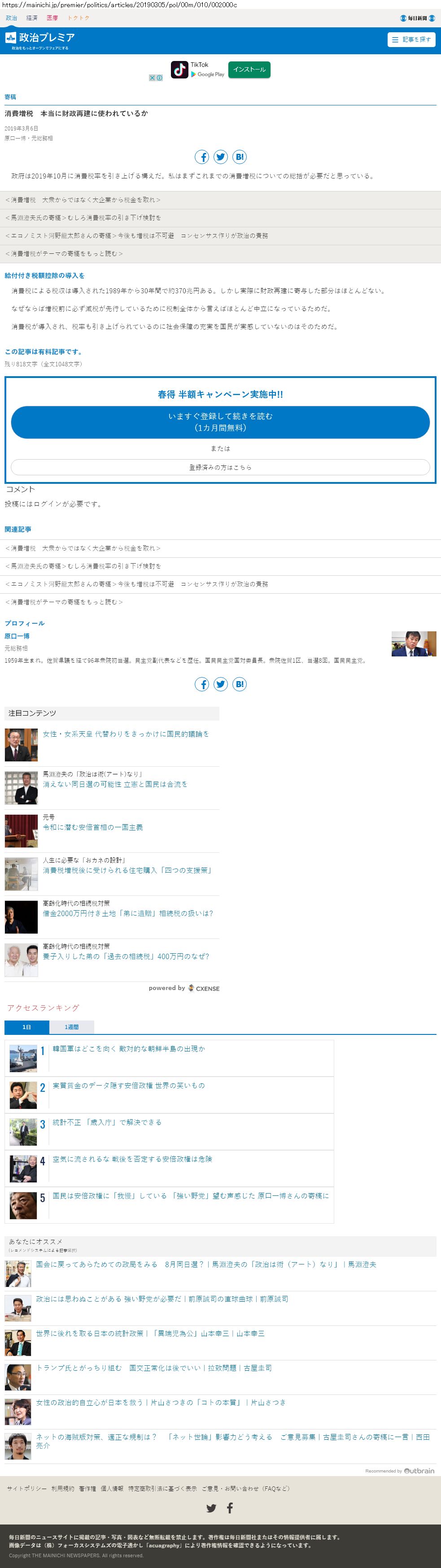This screenshot has width=441, height=1568.
Task: Open 経済 in the top navigation
Action: tap(32, 18)
